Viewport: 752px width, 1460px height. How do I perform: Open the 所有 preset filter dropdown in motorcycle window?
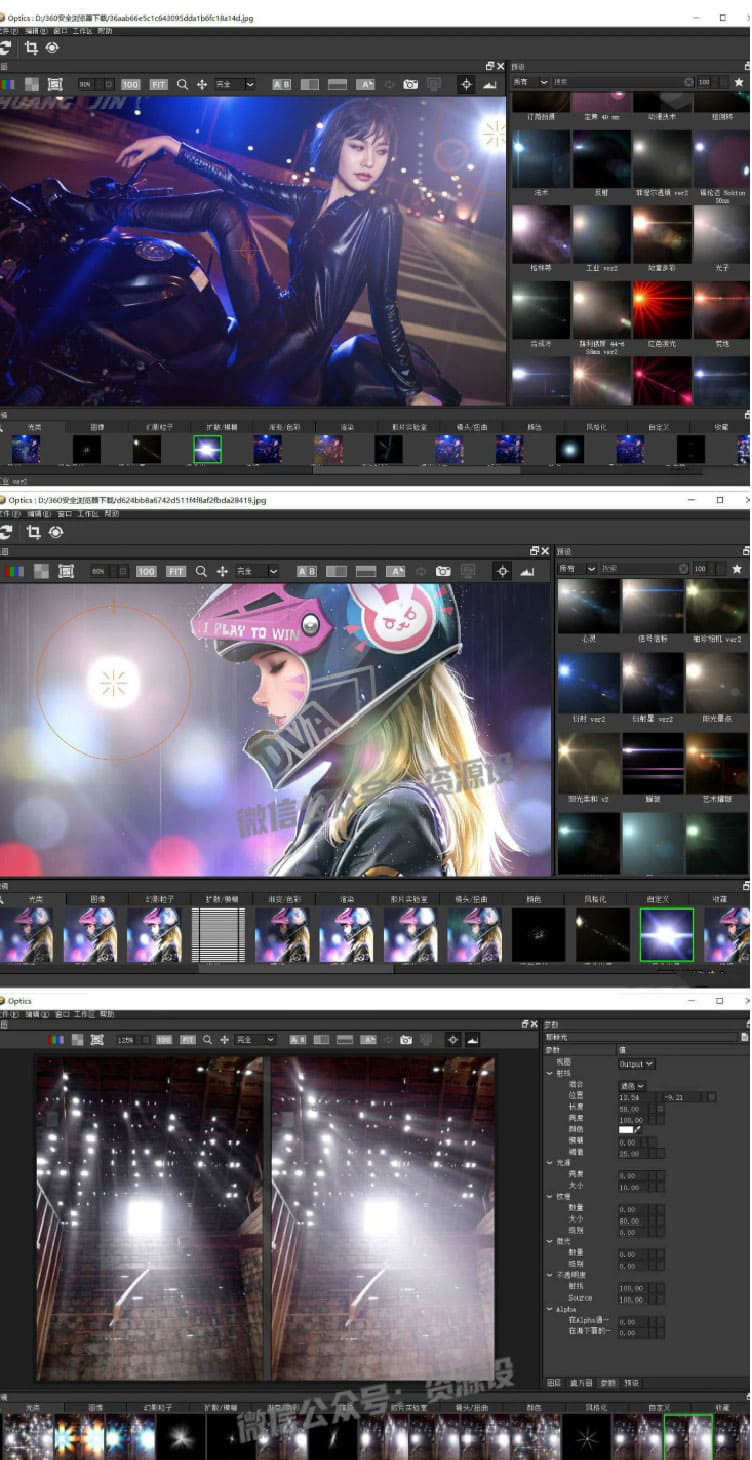(531, 82)
